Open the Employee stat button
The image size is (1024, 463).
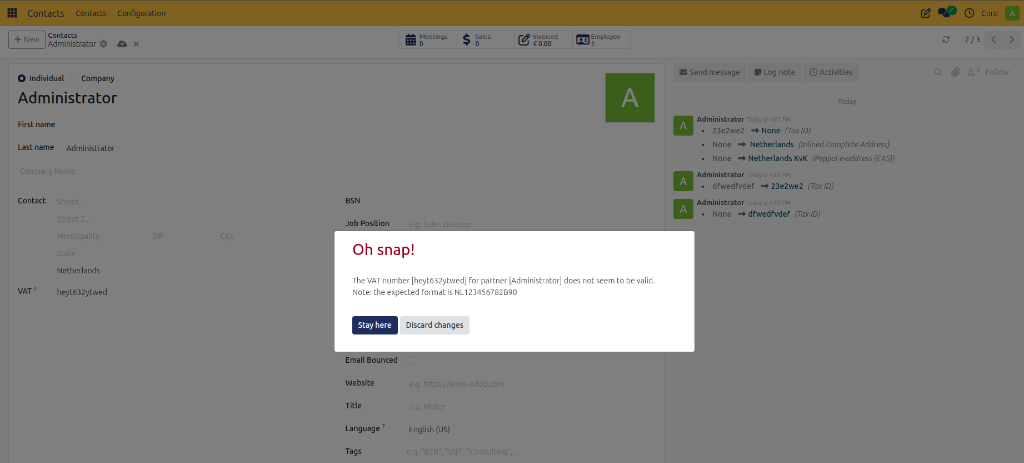coord(601,40)
